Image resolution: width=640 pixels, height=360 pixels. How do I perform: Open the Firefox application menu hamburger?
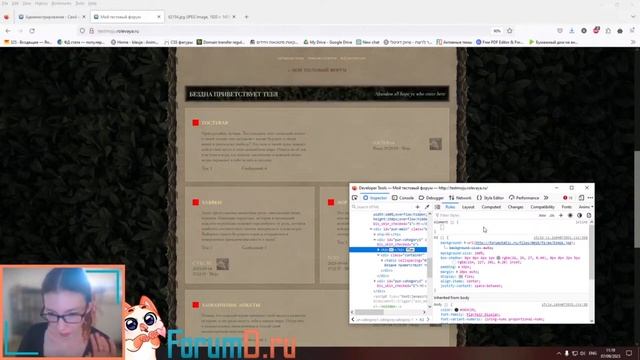point(632,31)
